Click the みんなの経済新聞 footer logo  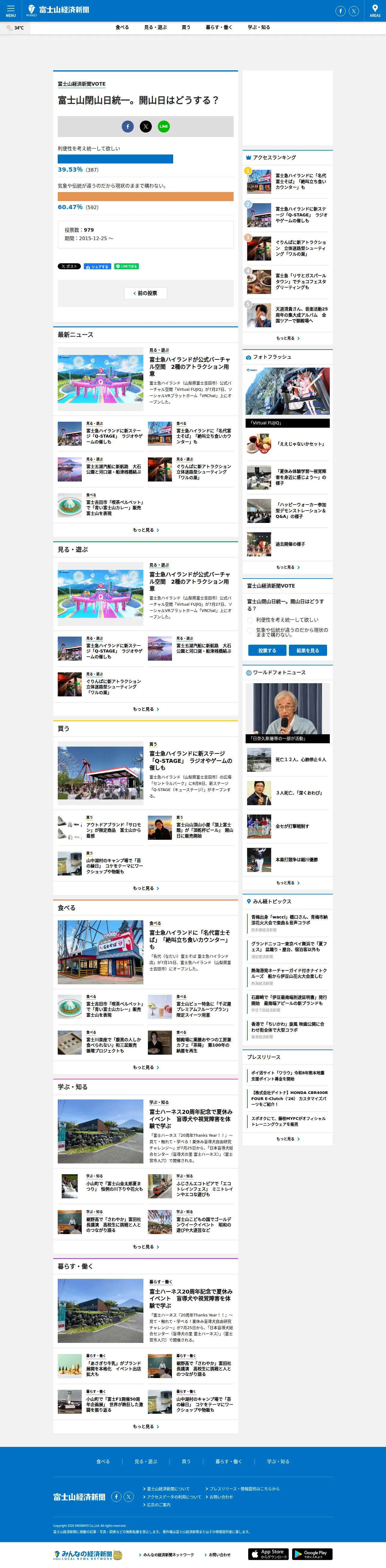point(88,1554)
